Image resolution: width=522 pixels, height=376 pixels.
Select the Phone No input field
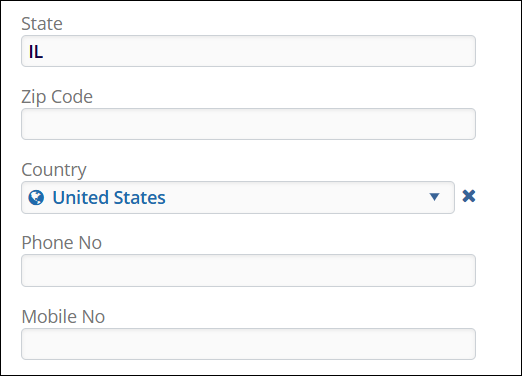248,270
